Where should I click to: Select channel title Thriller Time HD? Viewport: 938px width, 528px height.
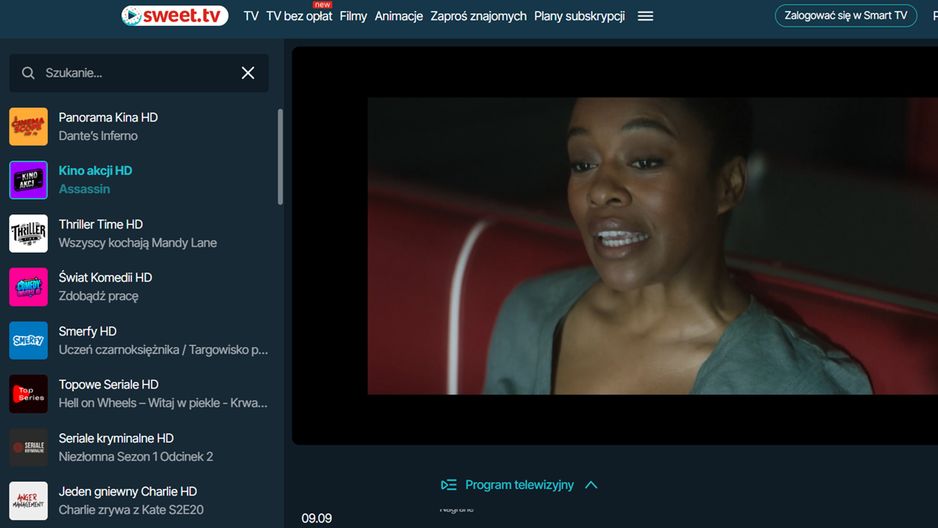100,224
